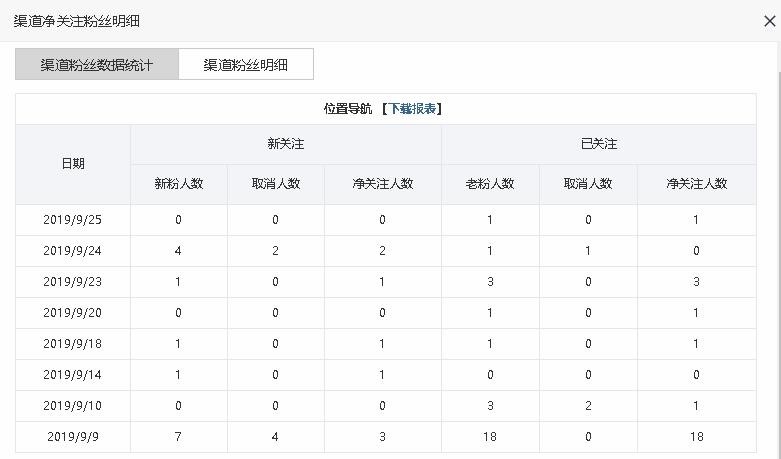The image size is (781, 459).
Task: Select the 2019/9/9 date cell
Action: click(73, 437)
